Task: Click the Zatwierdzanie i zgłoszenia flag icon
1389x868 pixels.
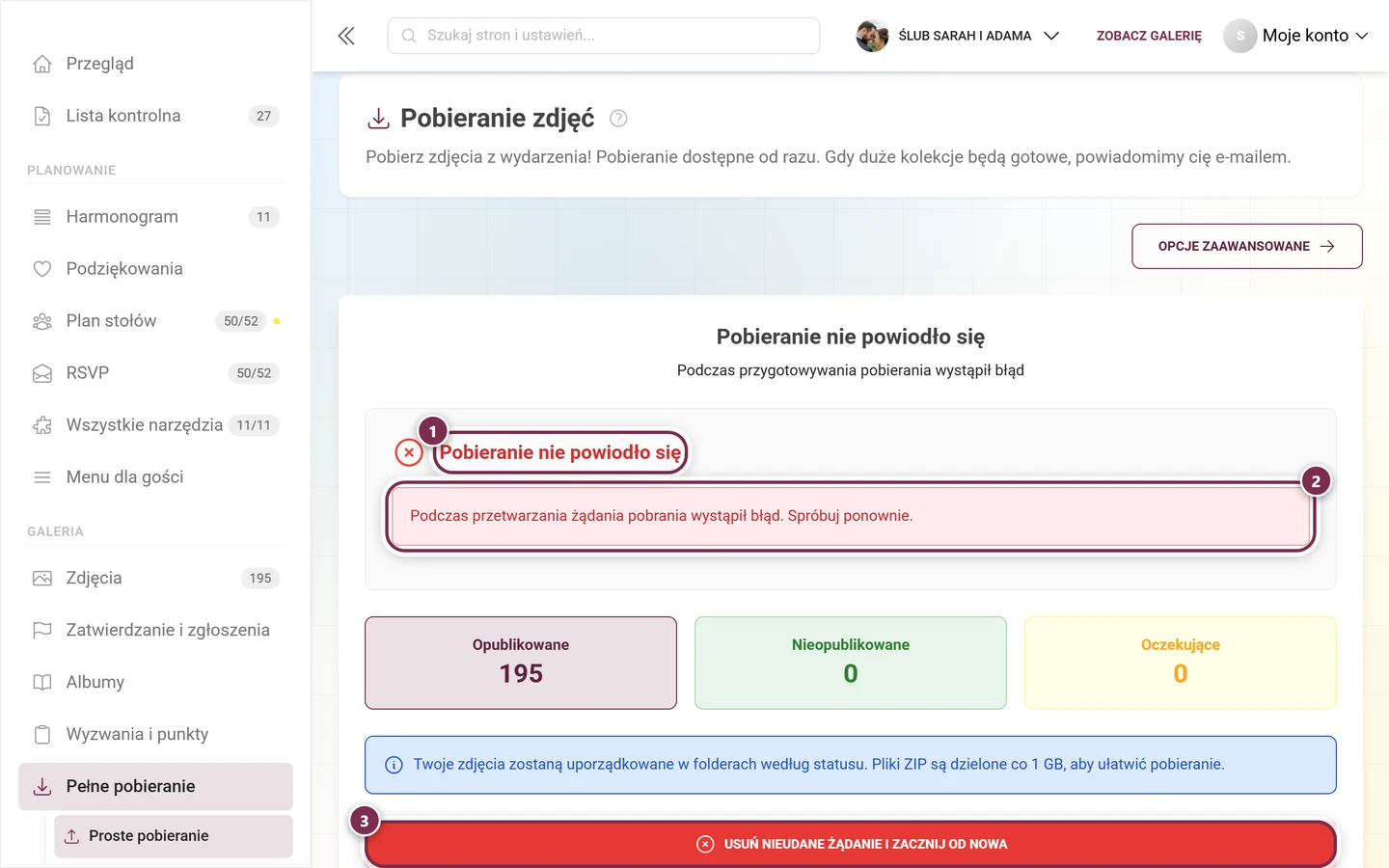Action: tap(42, 631)
